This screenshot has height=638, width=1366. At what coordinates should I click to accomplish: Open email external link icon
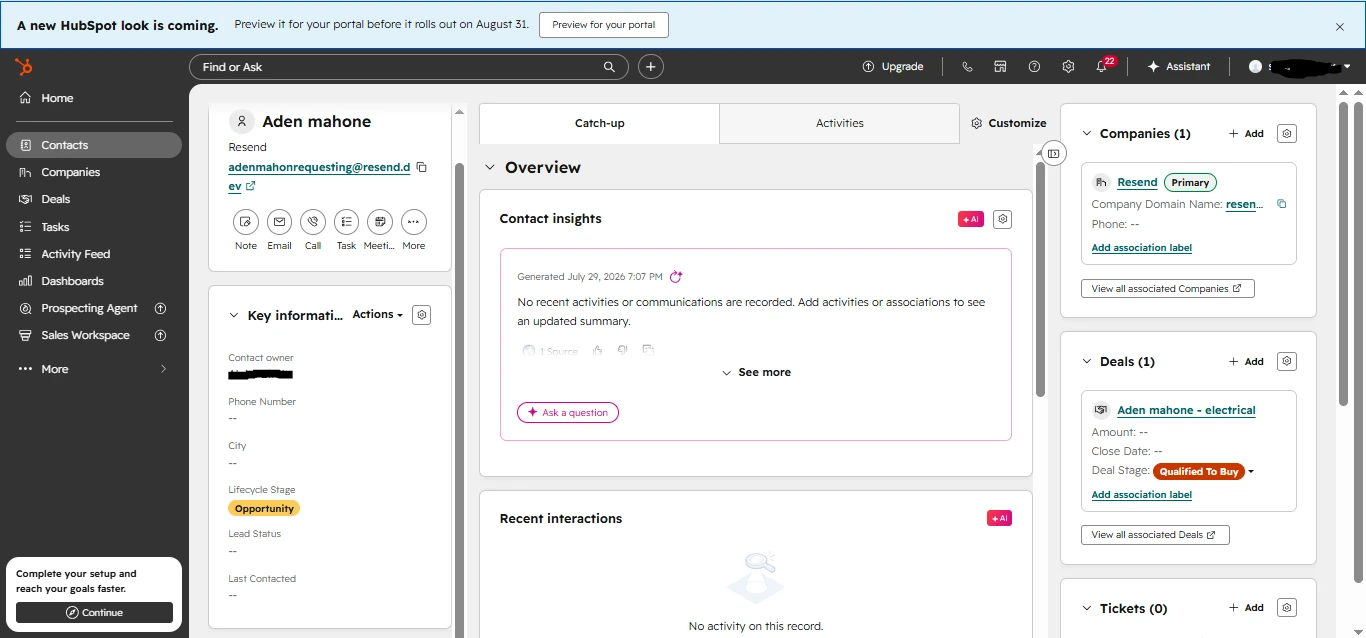pyautogui.click(x=251, y=186)
